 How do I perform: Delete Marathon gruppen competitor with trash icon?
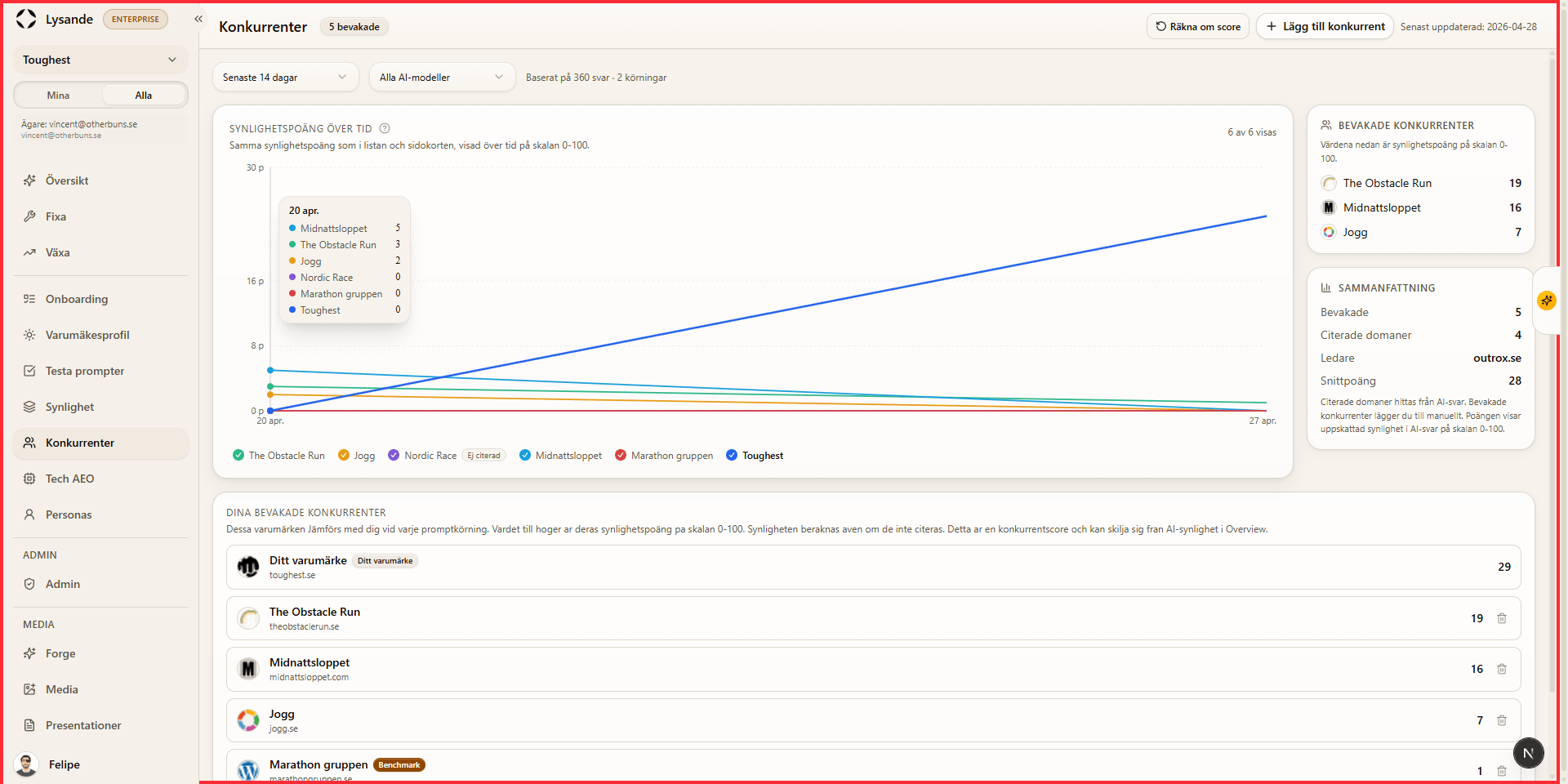point(1501,771)
